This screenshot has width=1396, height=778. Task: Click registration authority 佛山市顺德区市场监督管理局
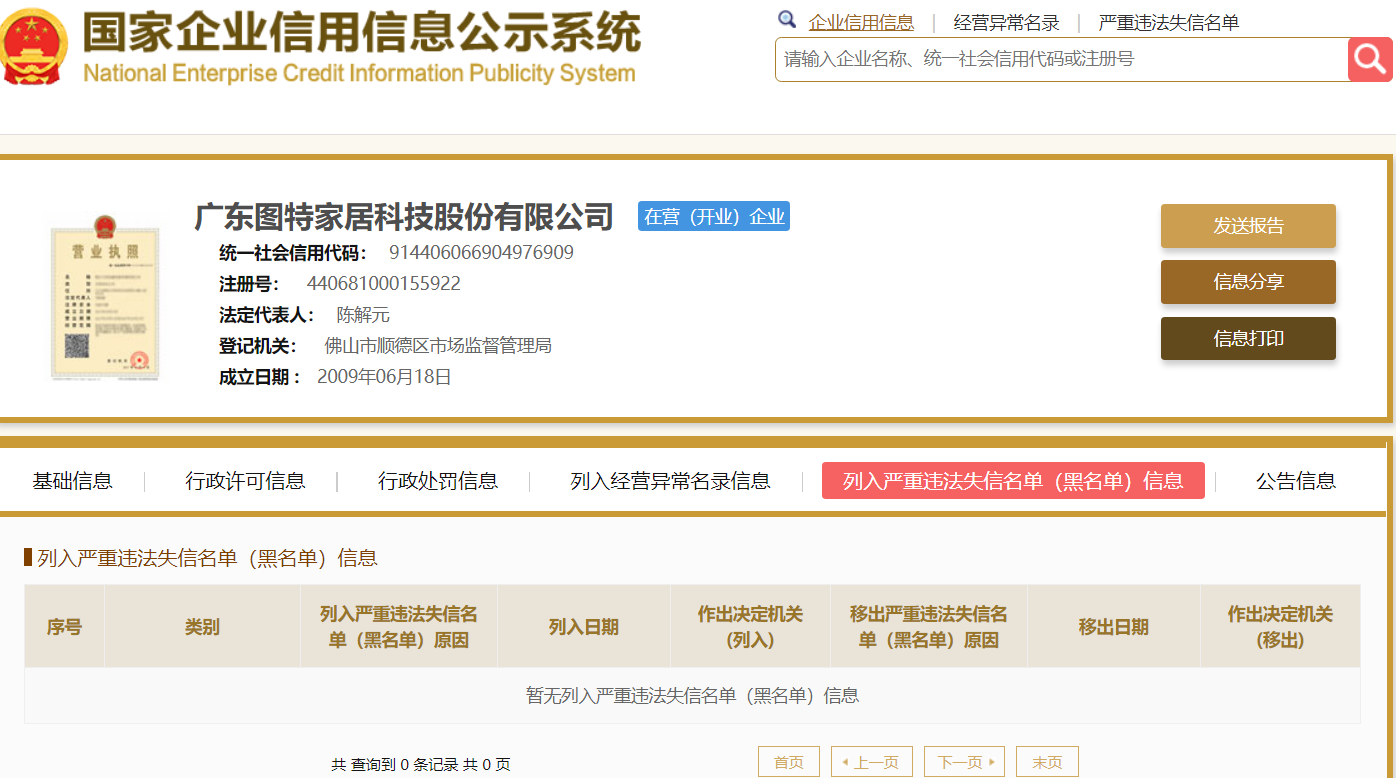[438, 346]
